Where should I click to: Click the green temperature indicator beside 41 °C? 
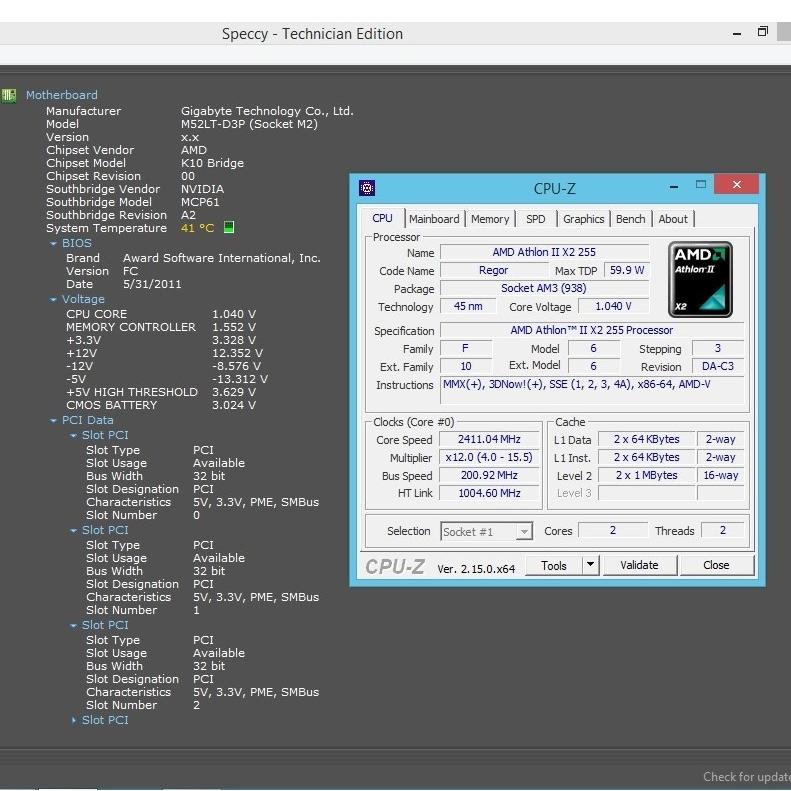pos(229,228)
